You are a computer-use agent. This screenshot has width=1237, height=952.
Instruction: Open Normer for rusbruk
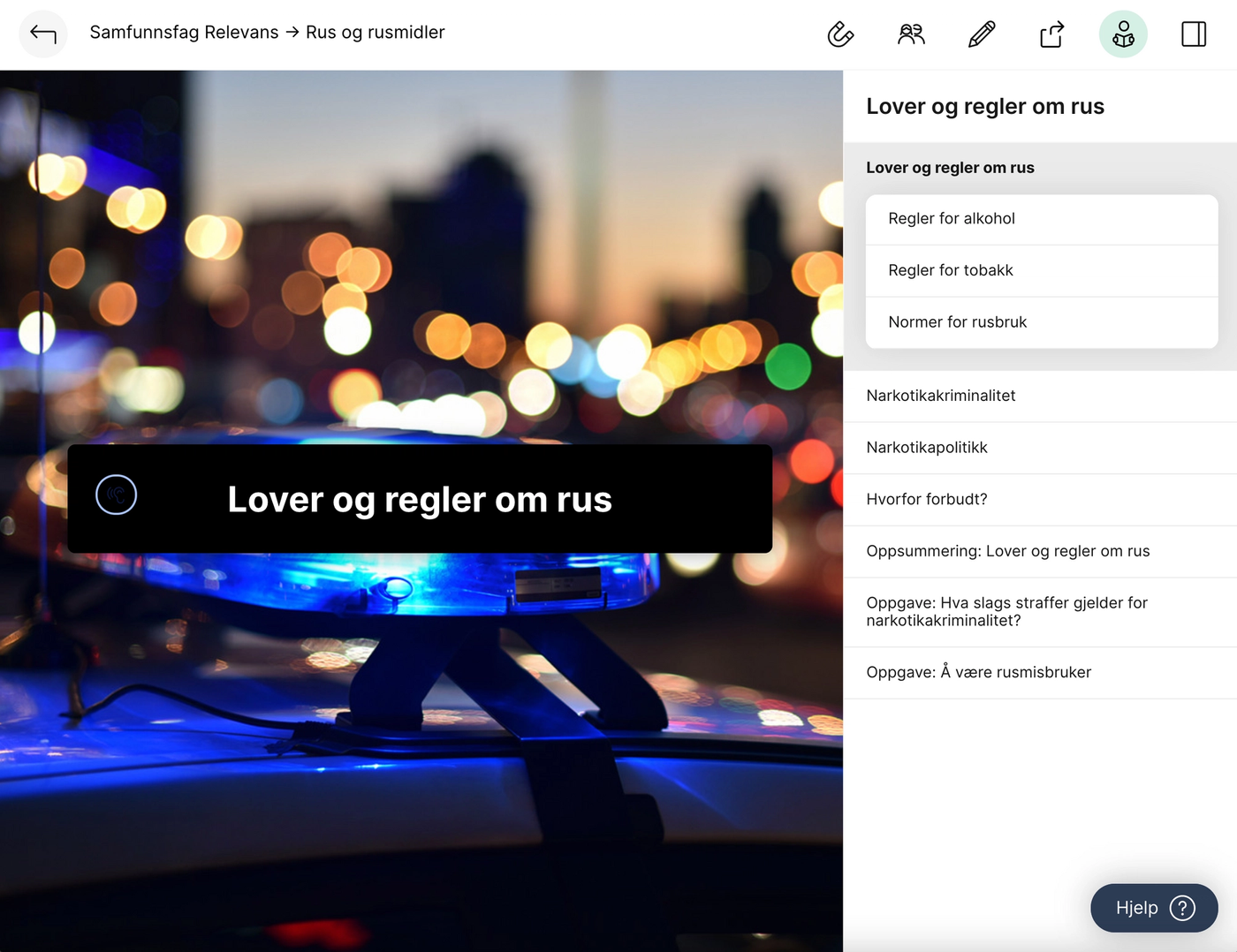point(1042,322)
